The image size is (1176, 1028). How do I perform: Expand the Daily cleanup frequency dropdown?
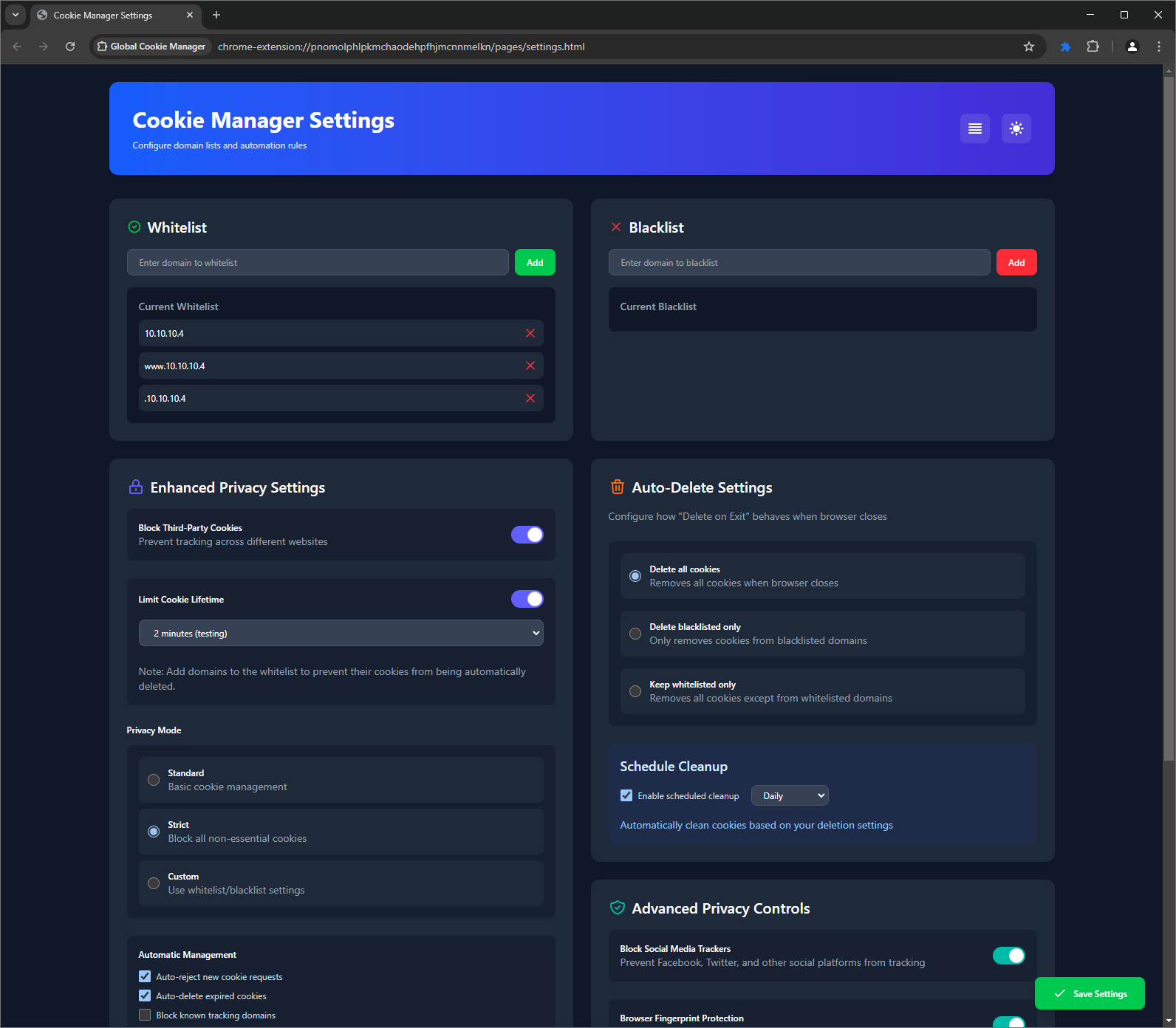coord(789,795)
